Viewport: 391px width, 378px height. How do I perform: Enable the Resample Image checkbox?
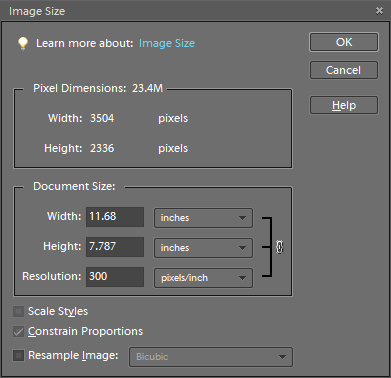[18, 355]
